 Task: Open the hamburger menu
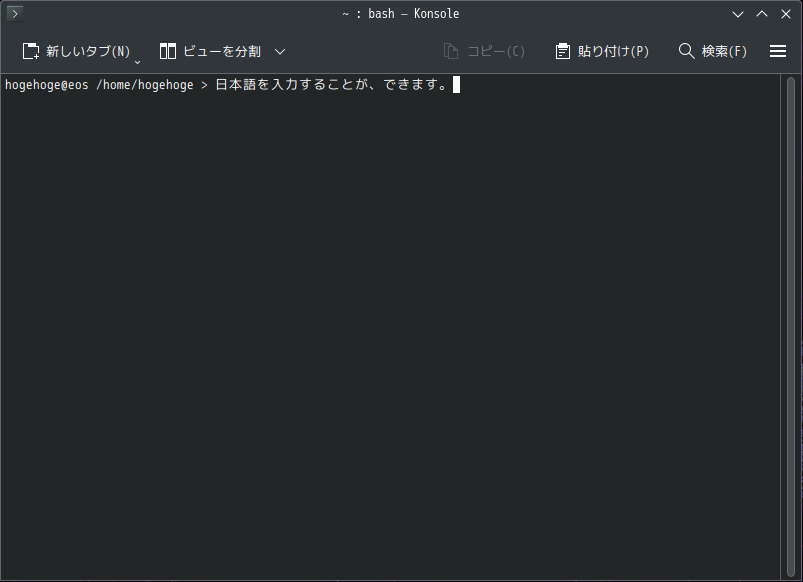coord(778,51)
